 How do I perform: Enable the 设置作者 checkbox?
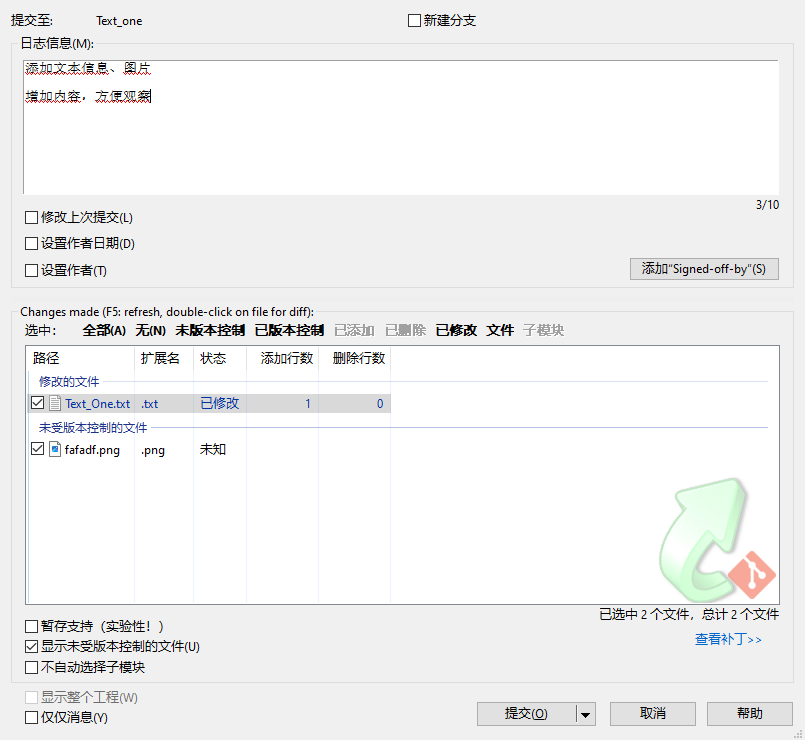(32, 271)
